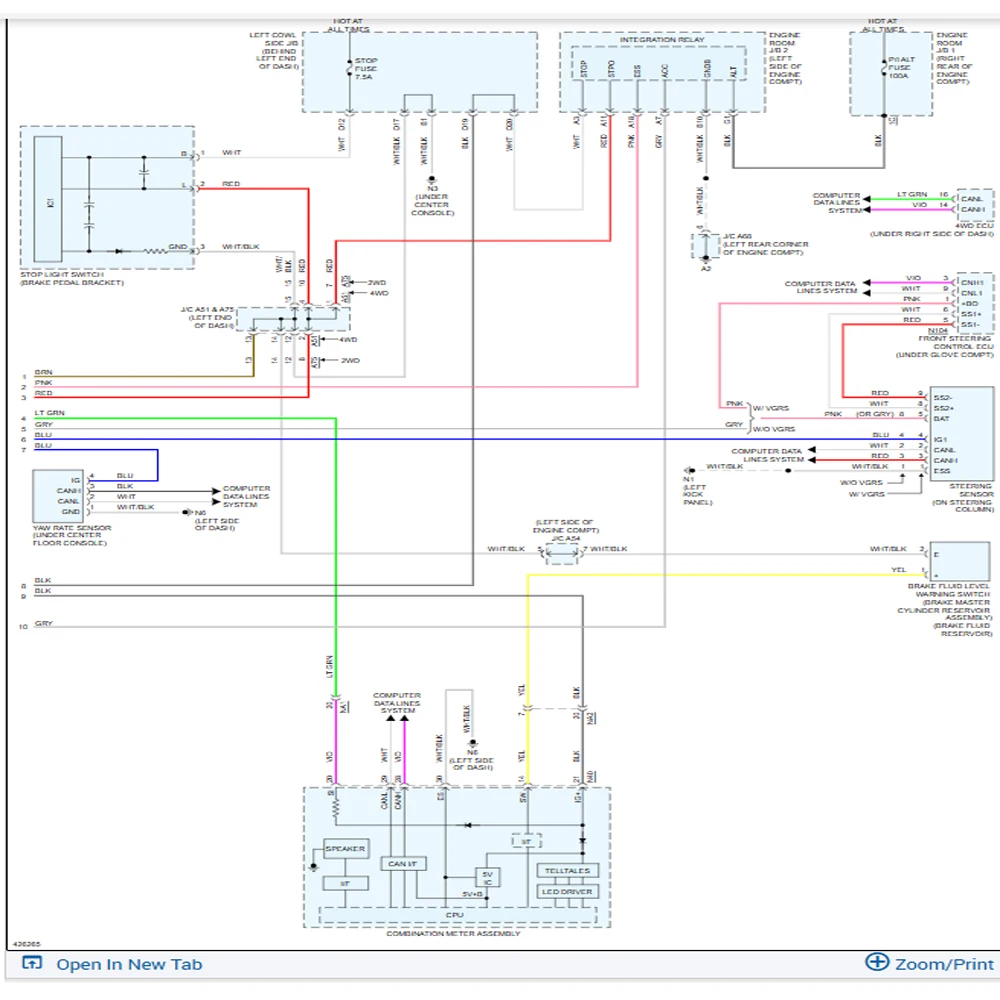The image size is (1000, 1000).
Task: Click the N3 UNDER CENTER CONSOLE ground label
Action: (432, 201)
